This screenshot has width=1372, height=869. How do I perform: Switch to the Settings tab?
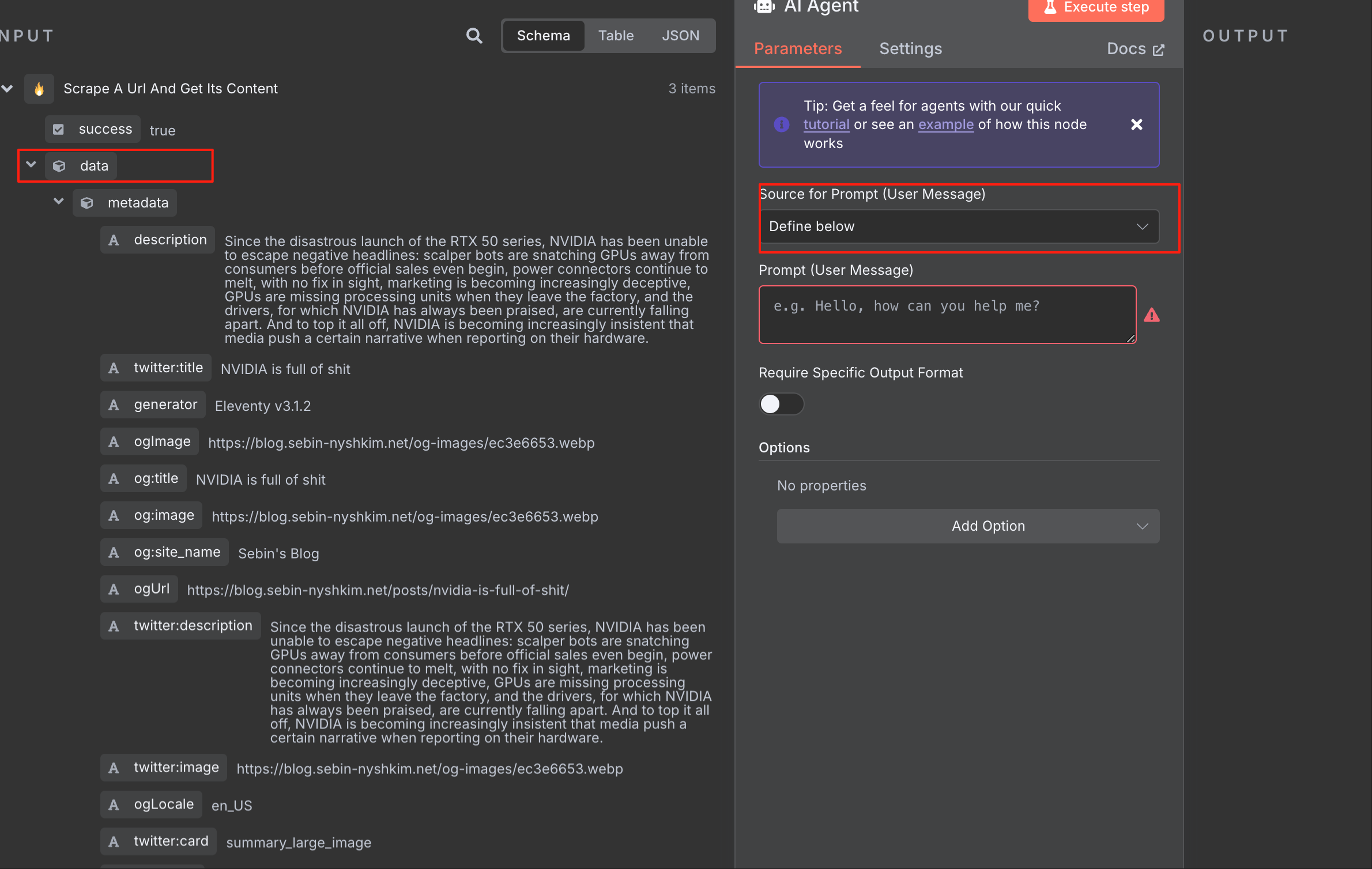910,49
